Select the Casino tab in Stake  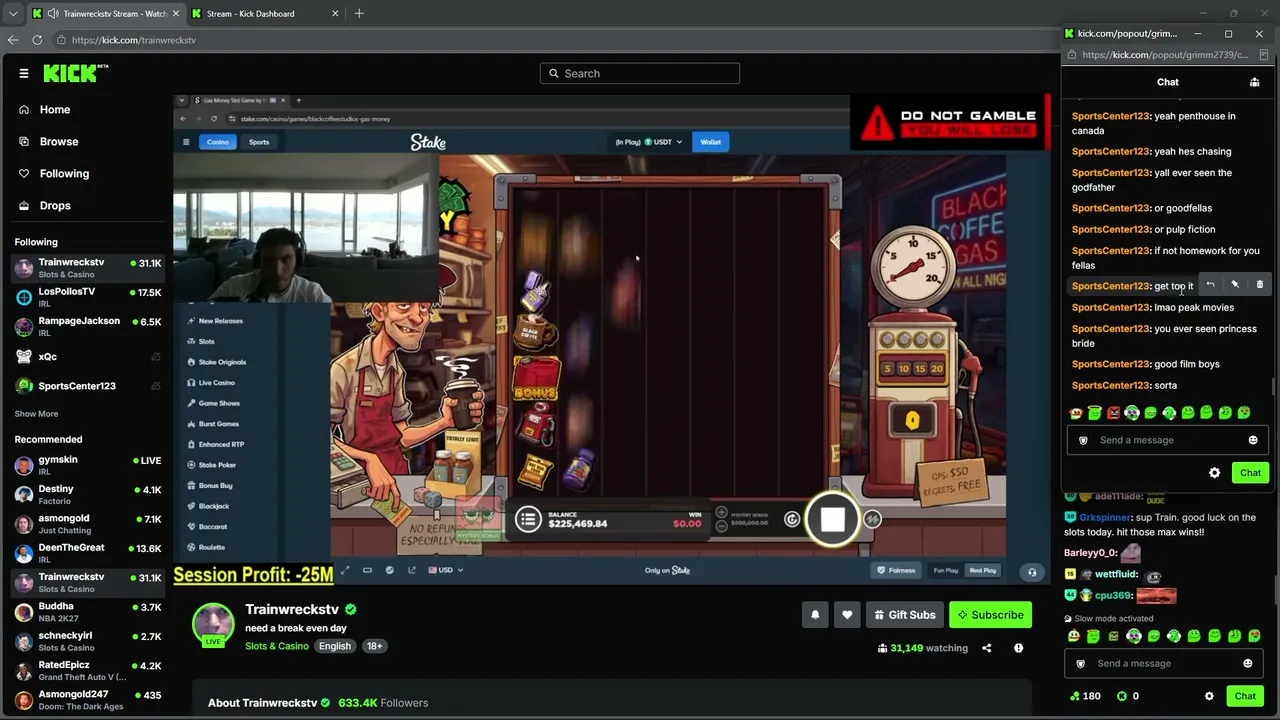point(217,142)
